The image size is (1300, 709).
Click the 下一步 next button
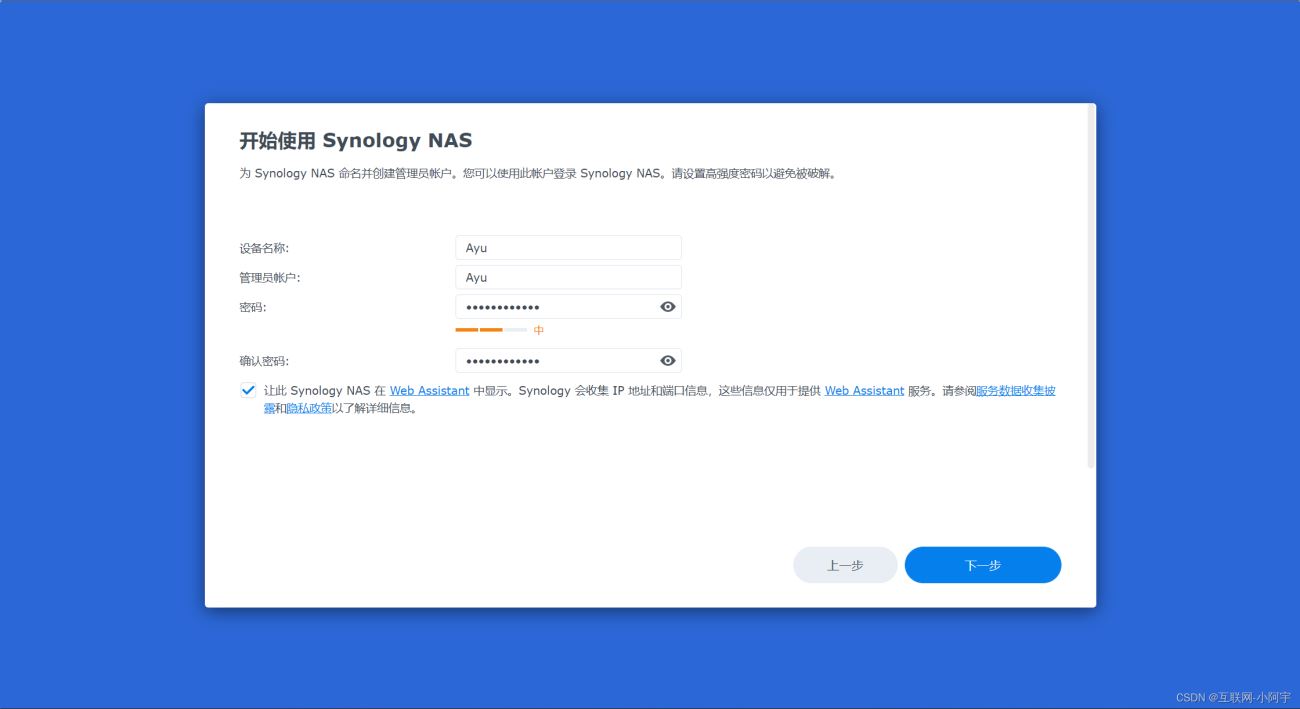tap(983, 565)
